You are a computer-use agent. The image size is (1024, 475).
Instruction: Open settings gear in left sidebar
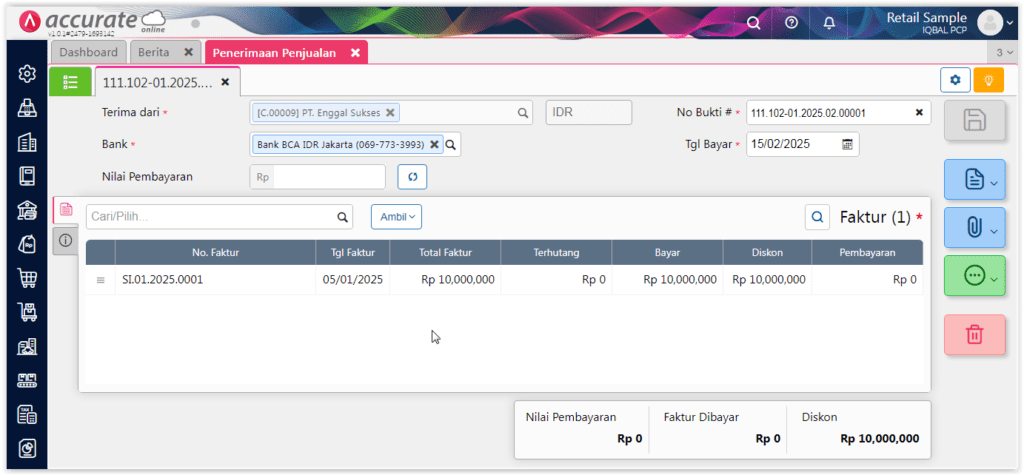[x=28, y=74]
